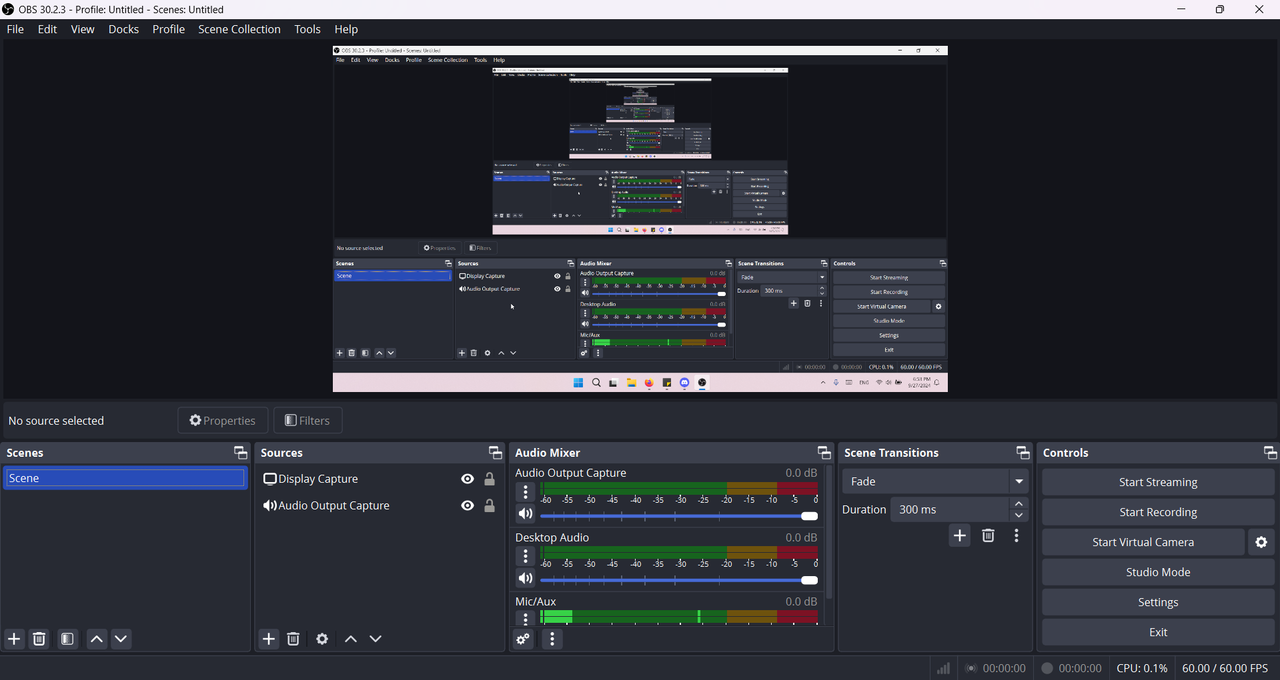The image size is (1280, 680).
Task: Click the preview canvas display capture
Action: 640,218
